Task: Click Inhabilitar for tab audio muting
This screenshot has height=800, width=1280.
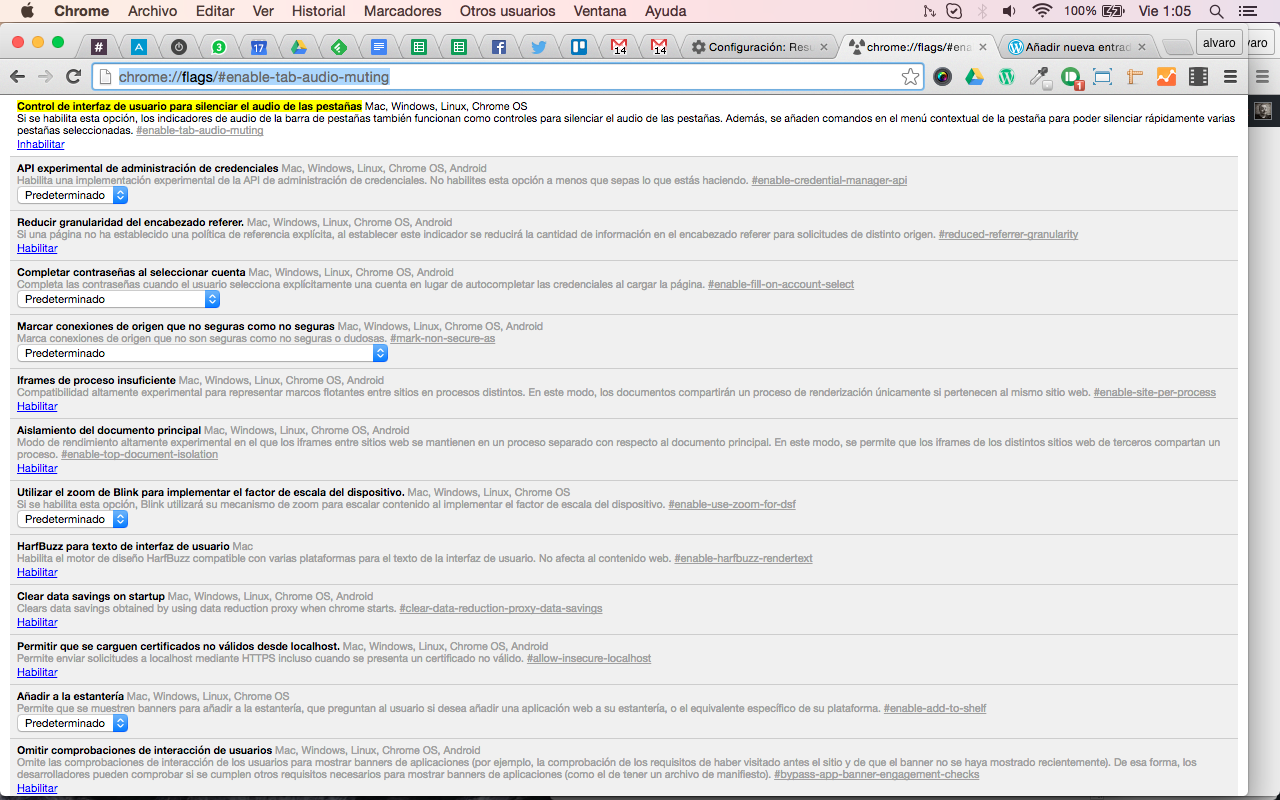Action: (x=40, y=144)
